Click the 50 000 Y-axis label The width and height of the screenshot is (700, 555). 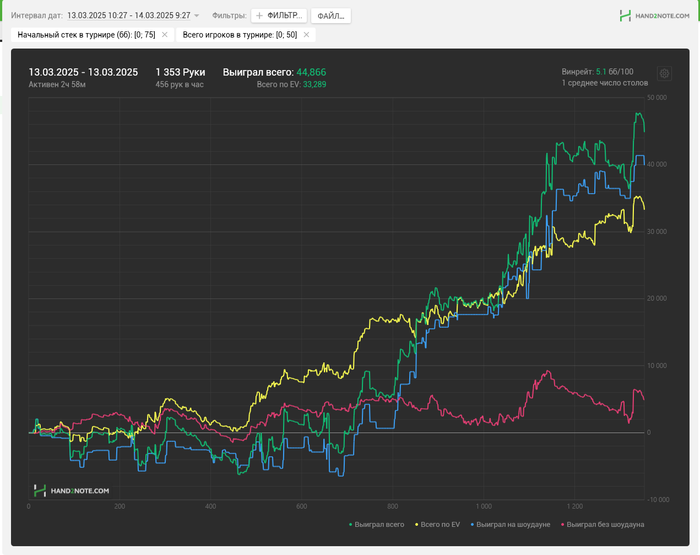[657, 97]
